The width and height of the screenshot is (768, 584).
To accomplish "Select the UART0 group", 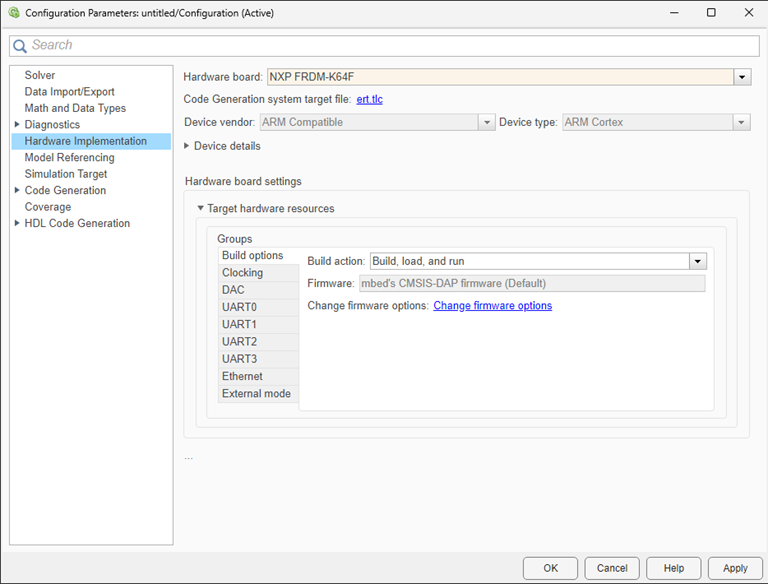I will coord(239,308).
